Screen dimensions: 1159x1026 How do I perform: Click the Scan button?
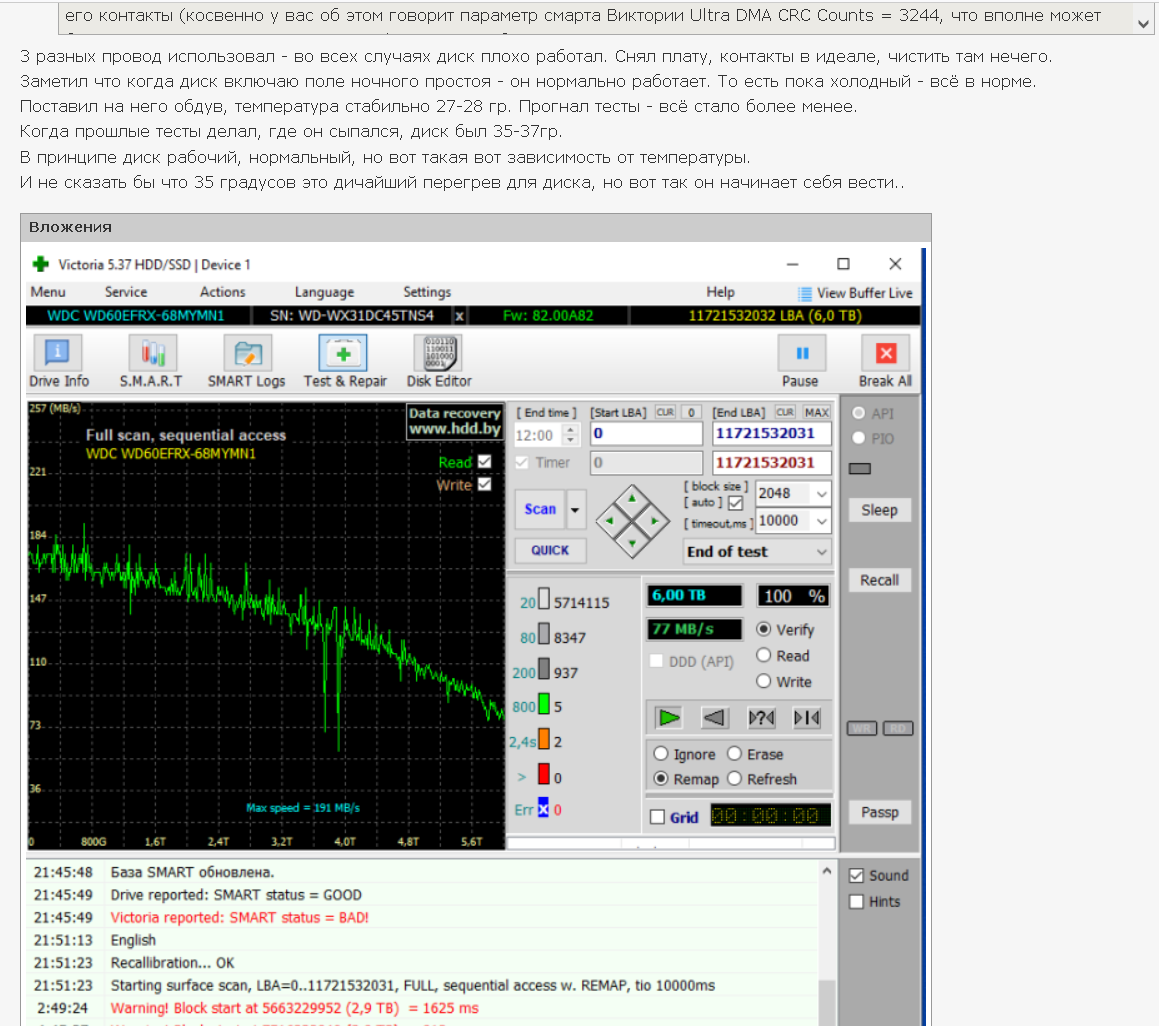[540, 509]
